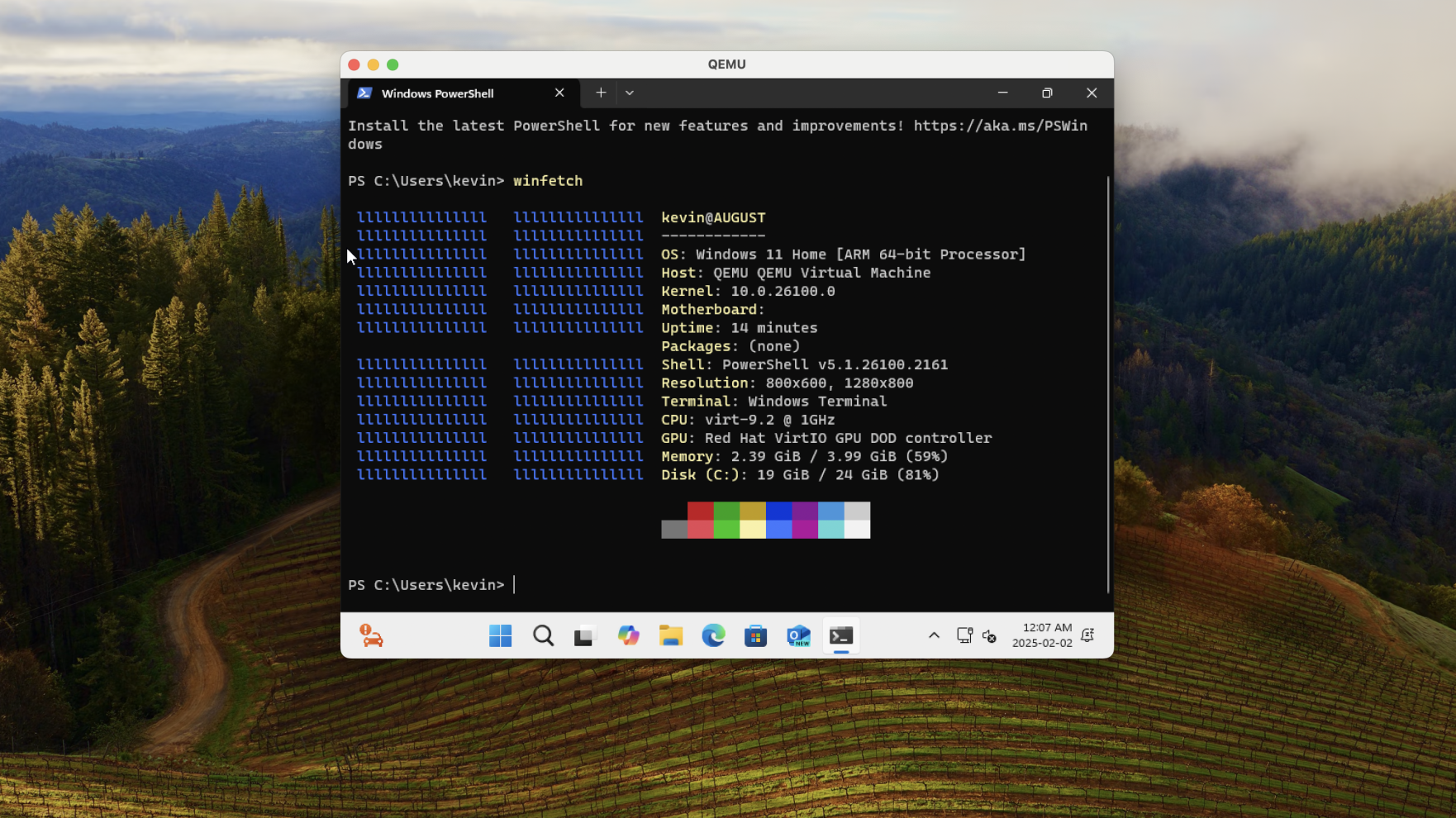The image size is (1456, 818).
Task: Show hidden tray icons chevron
Action: [x=934, y=635]
